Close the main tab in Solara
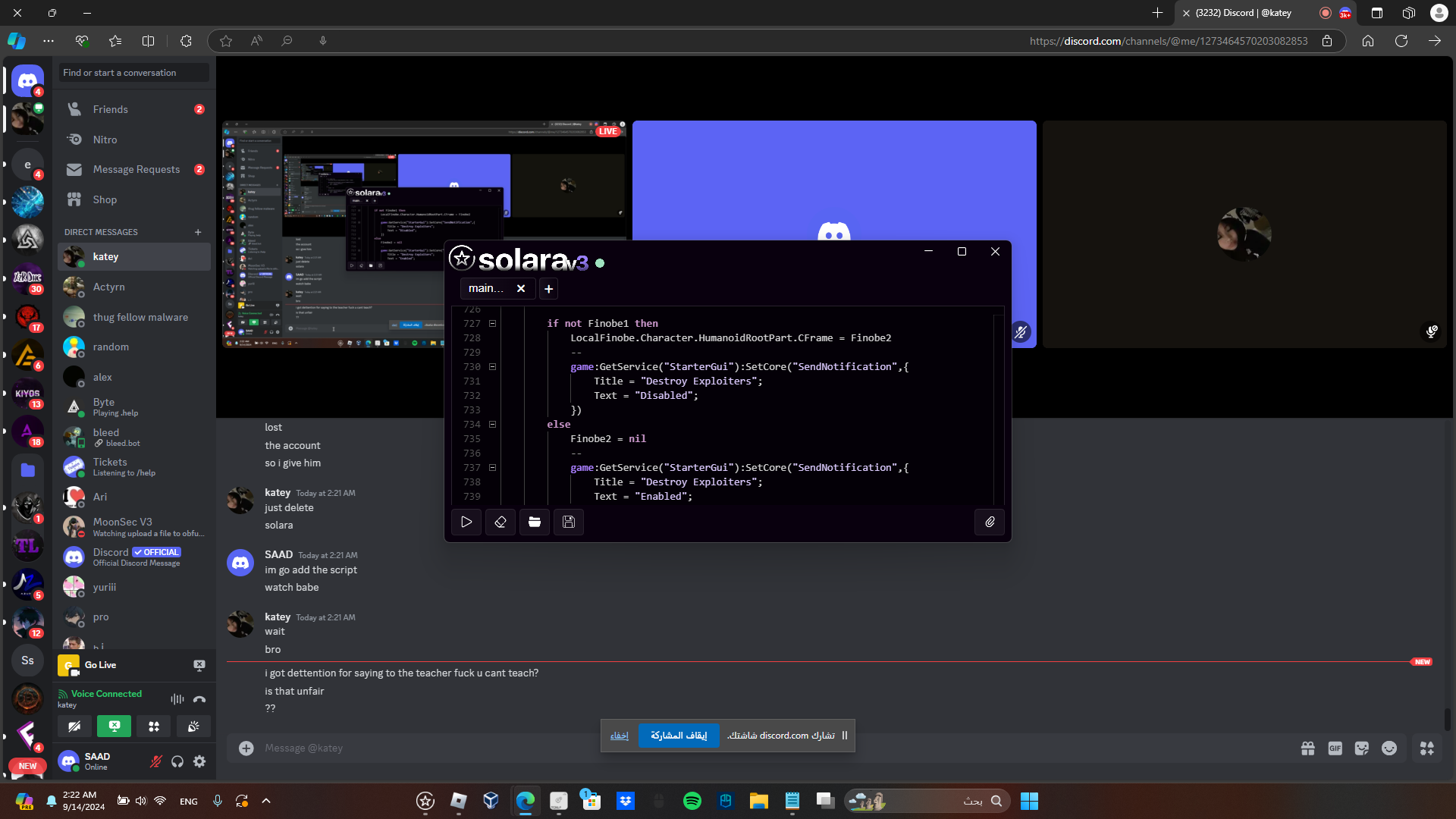The image size is (1456, 819). tap(521, 289)
